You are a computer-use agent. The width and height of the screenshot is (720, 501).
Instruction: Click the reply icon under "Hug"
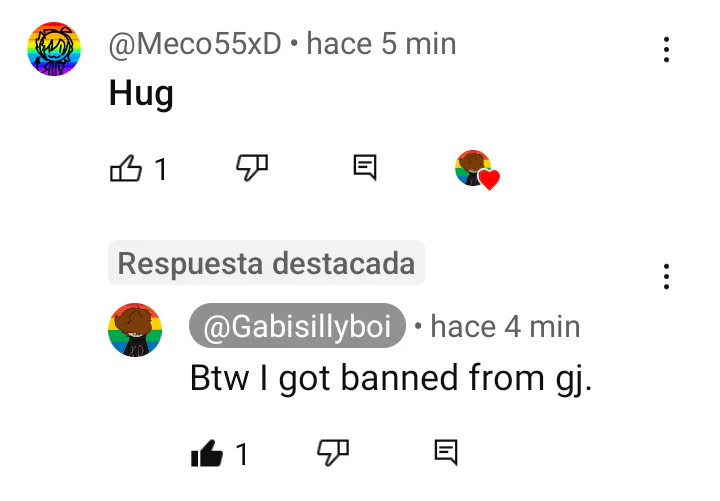click(365, 167)
